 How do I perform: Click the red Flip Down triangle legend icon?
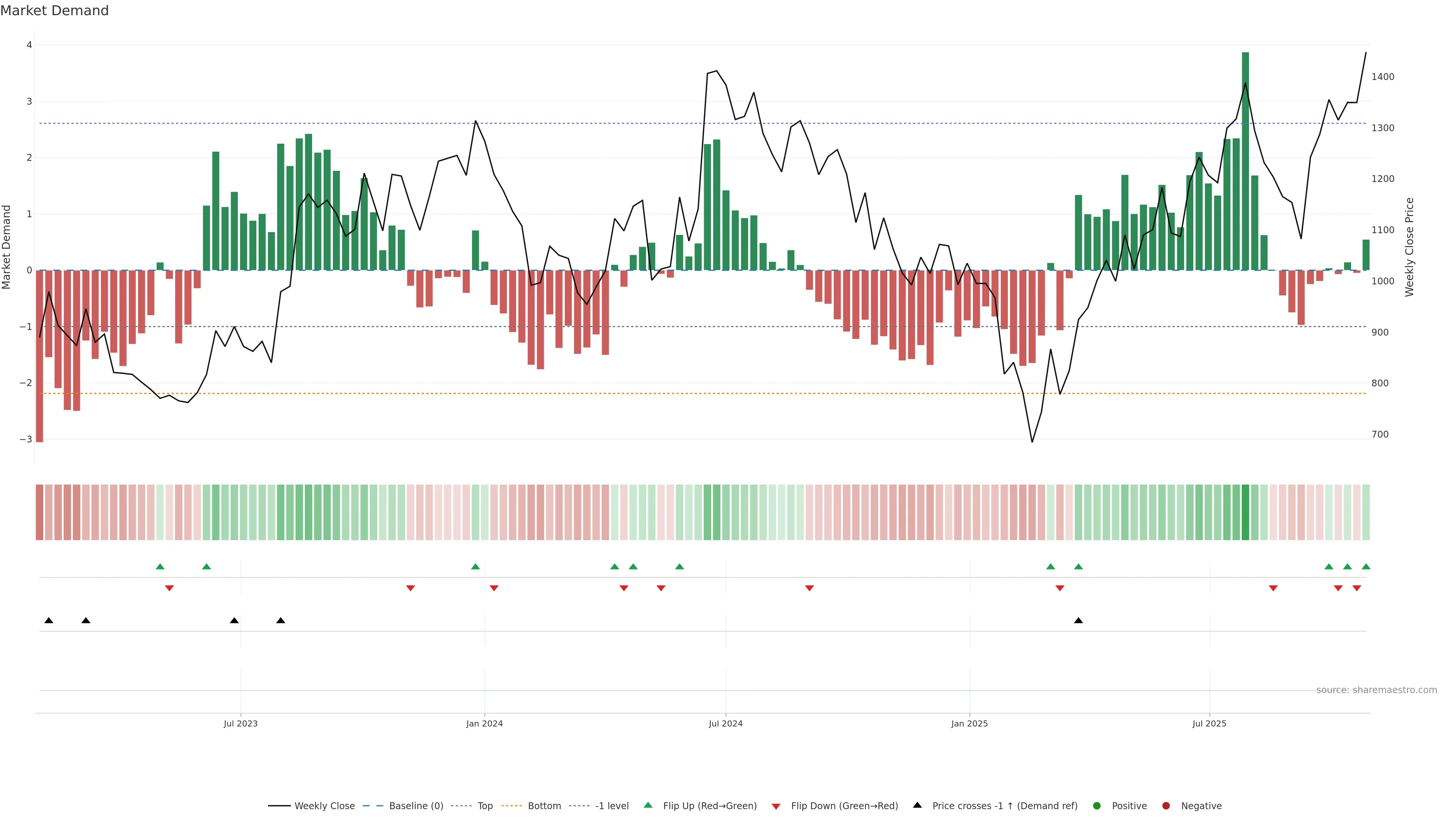(776, 806)
